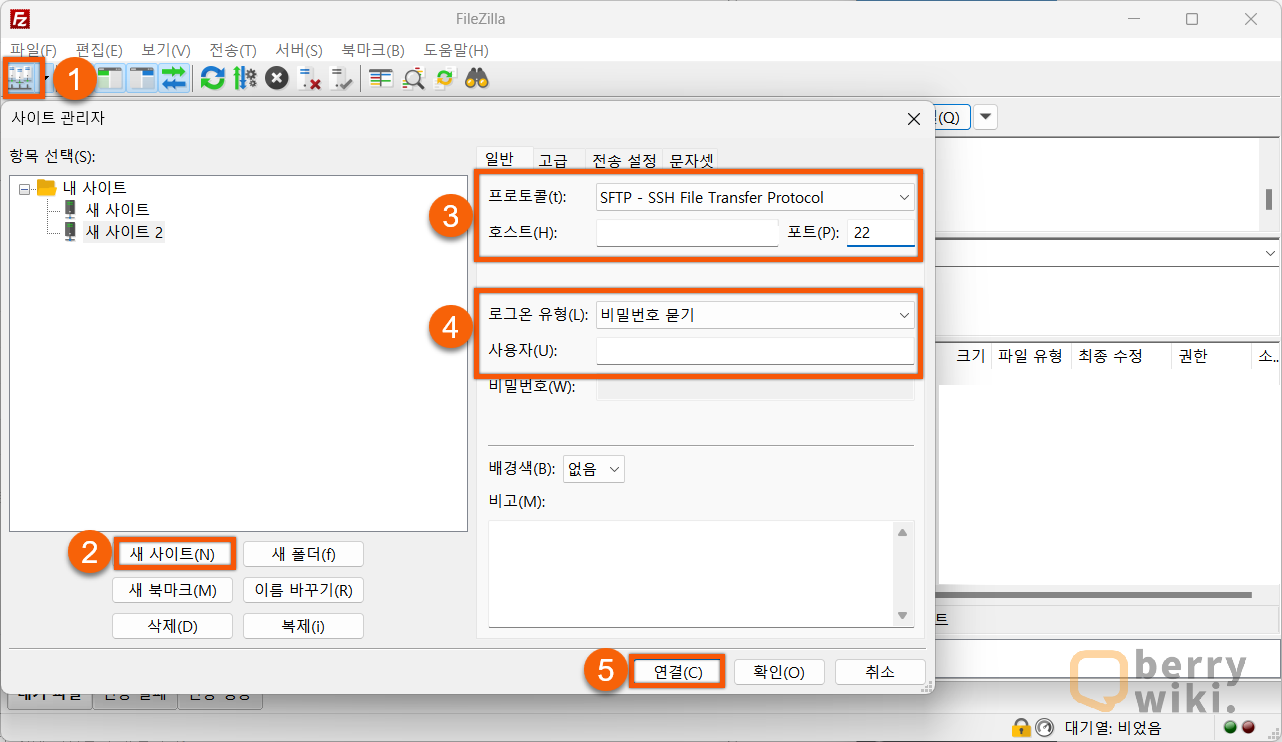Click the 새 사이트(N) button

point(173,554)
